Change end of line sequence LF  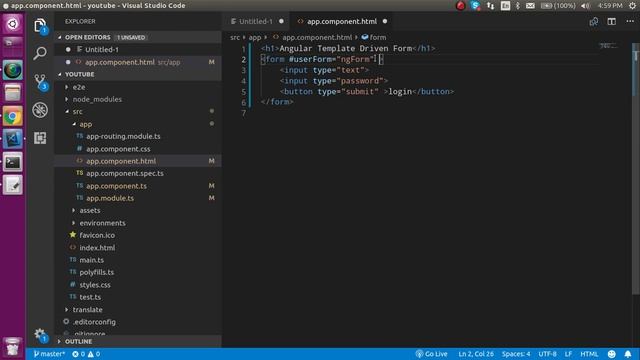pos(568,354)
